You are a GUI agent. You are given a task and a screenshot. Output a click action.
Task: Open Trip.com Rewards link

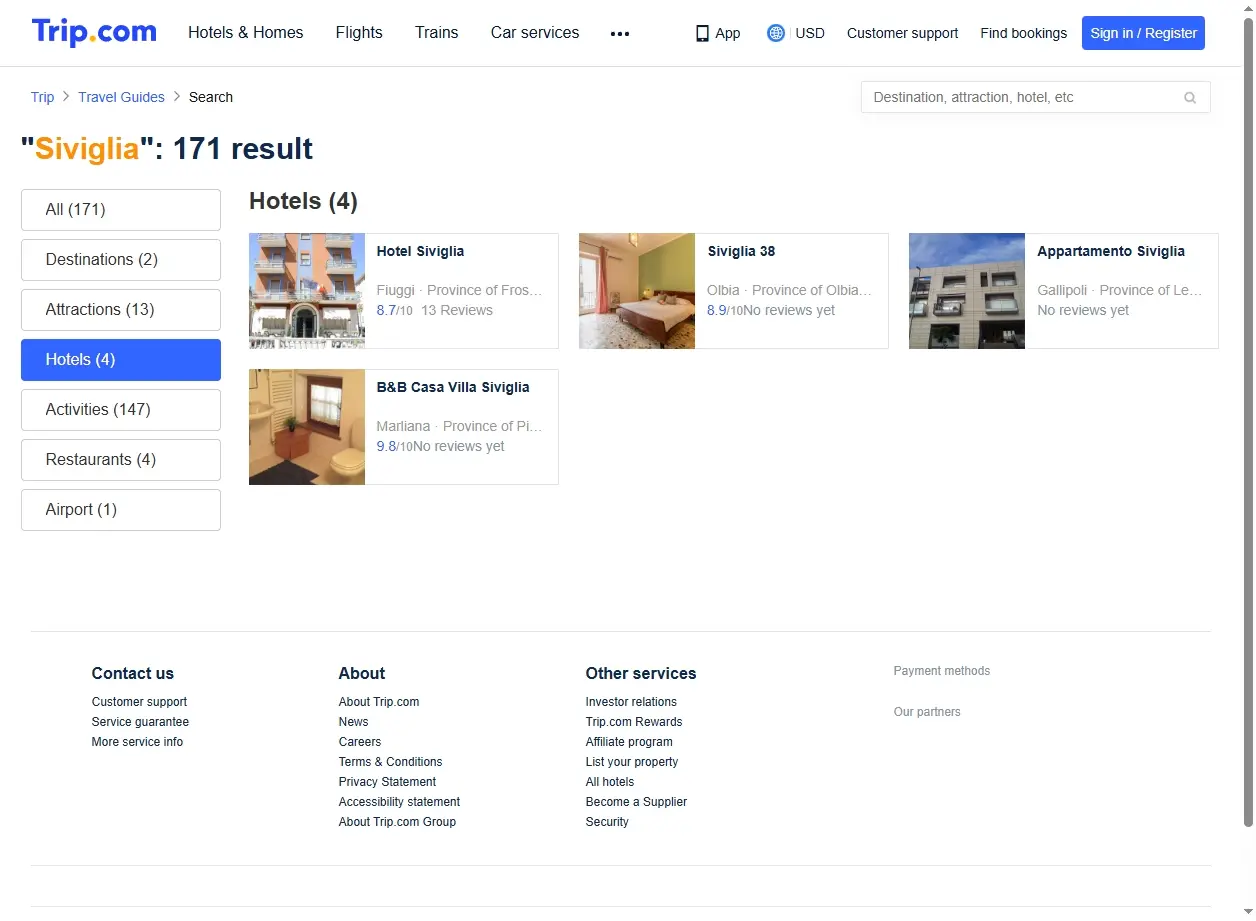[x=634, y=722]
